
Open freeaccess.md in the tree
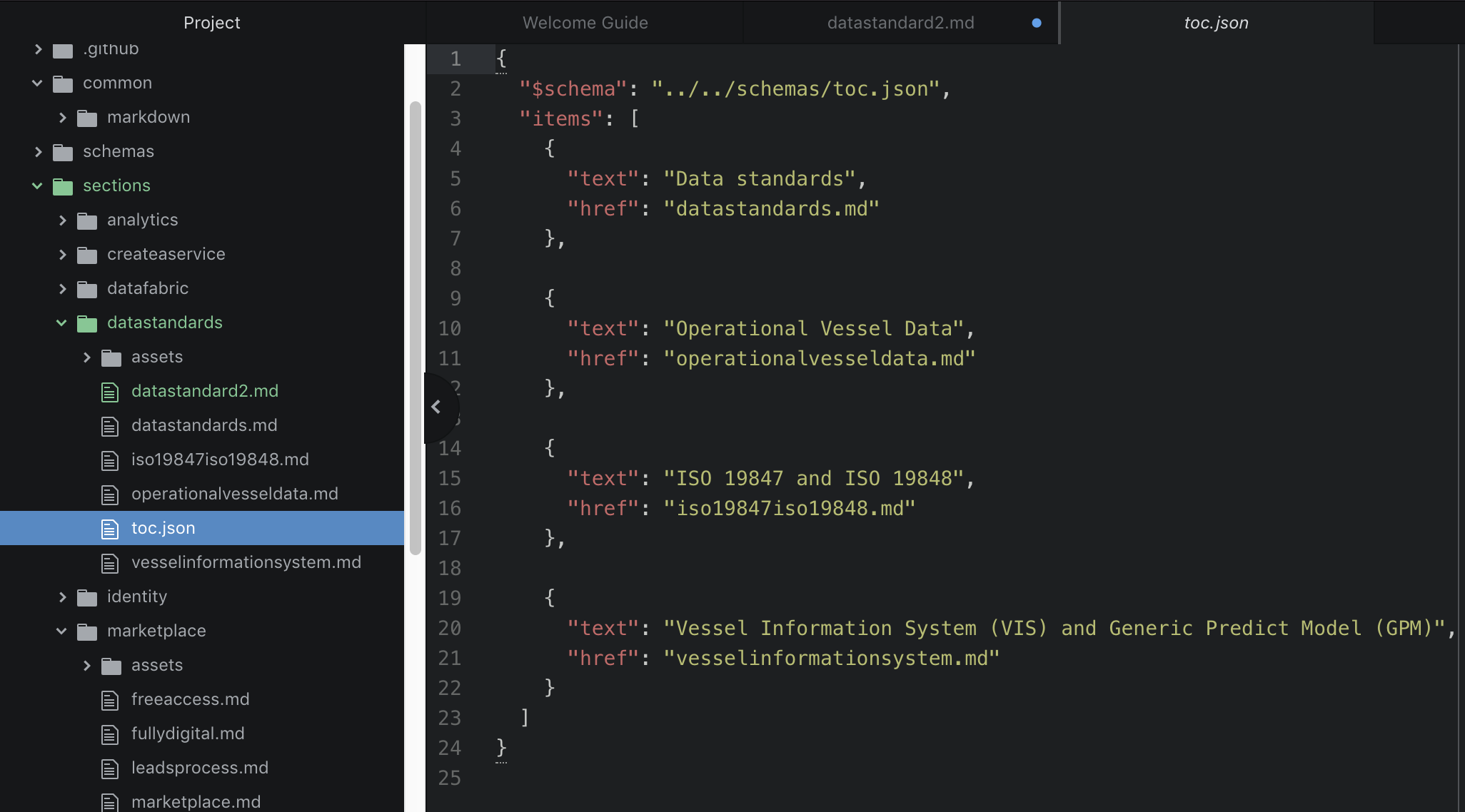[190, 699]
